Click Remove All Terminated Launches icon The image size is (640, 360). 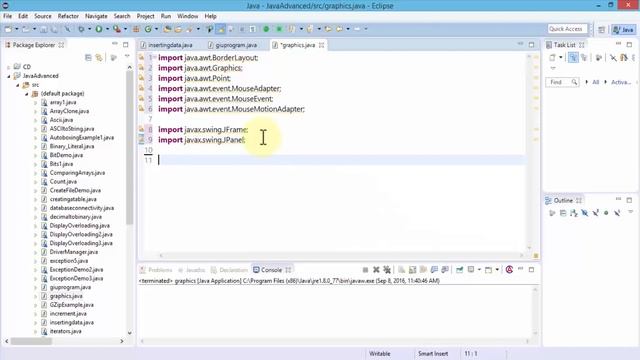tap(387, 270)
